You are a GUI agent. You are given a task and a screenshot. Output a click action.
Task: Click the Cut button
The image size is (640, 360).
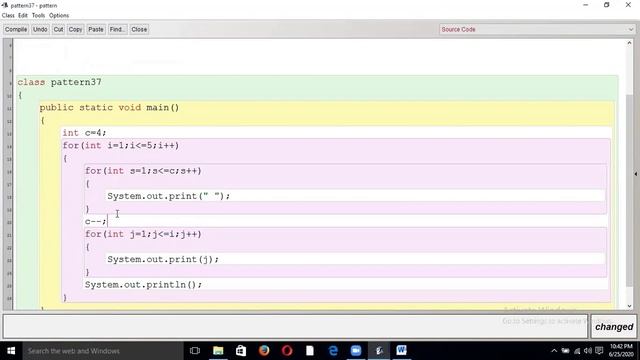click(58, 29)
